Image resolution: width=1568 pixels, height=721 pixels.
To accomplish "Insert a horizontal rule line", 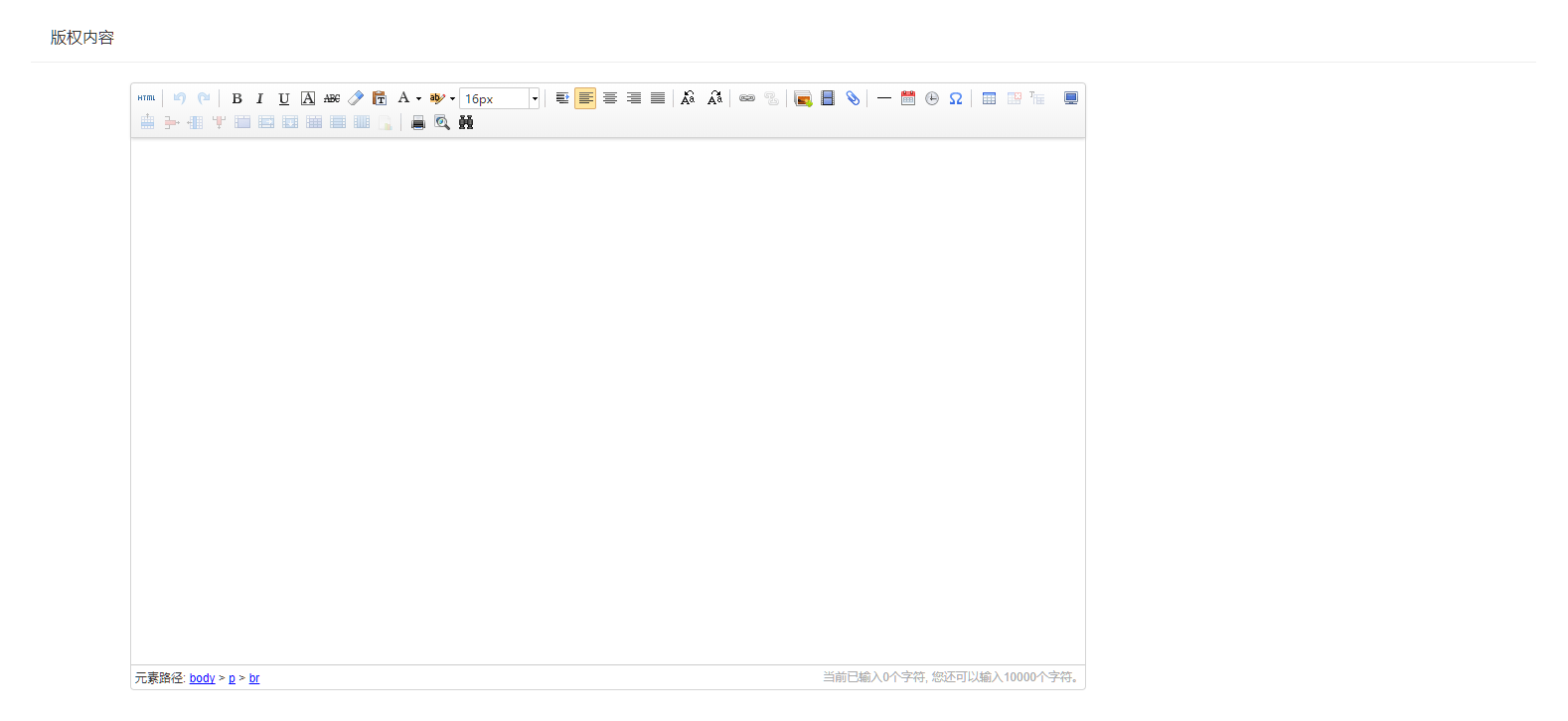I will [884, 98].
